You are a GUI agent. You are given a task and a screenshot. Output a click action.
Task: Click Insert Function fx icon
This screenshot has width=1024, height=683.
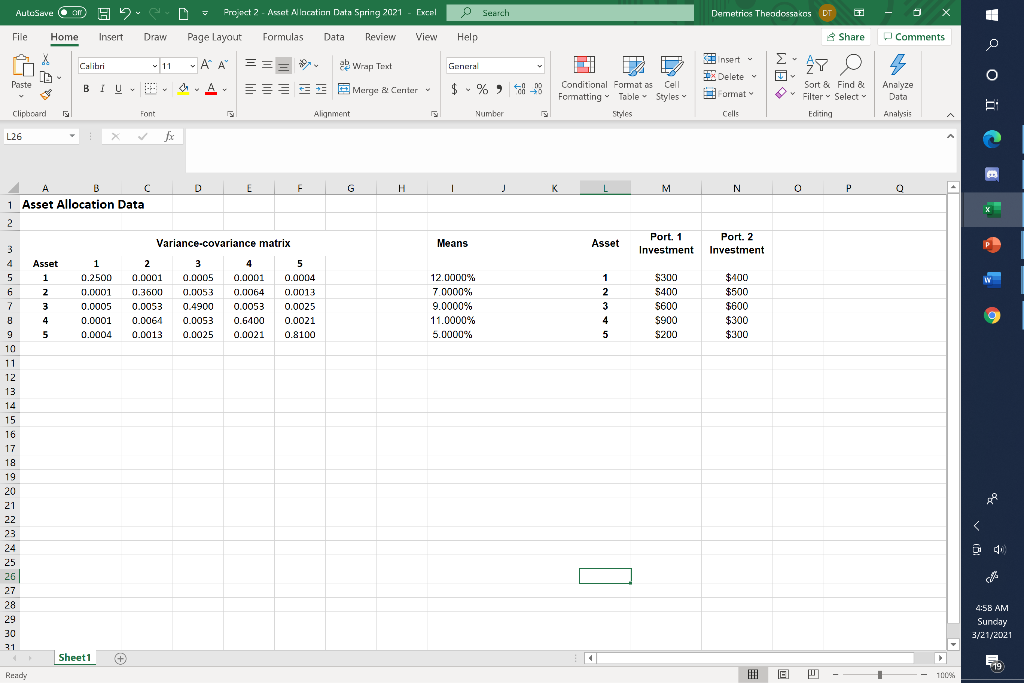click(169, 136)
